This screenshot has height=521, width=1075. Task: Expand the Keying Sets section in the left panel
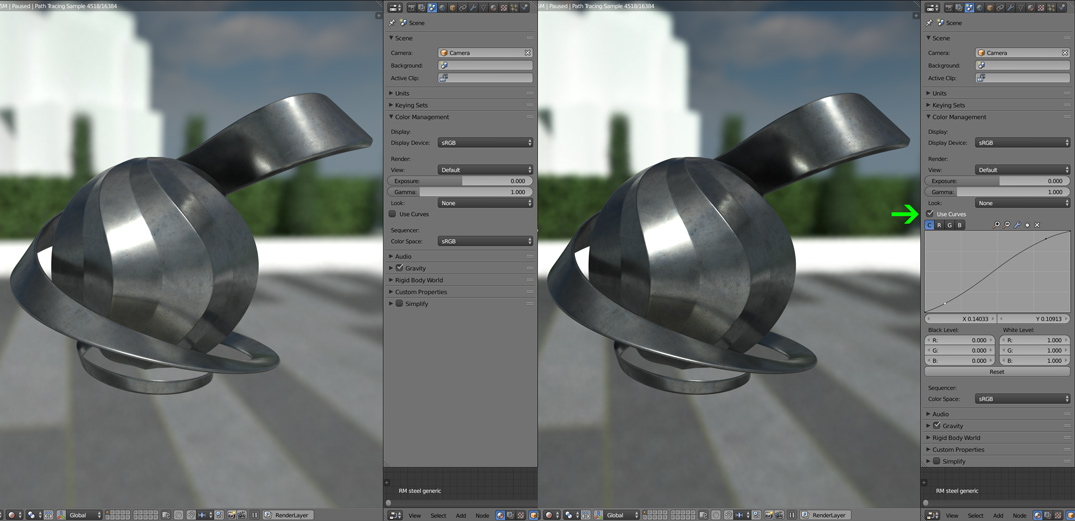tap(411, 105)
